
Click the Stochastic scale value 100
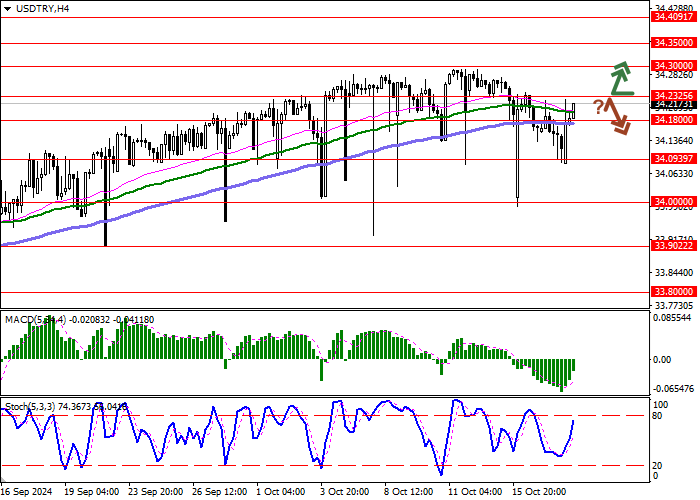point(660,405)
